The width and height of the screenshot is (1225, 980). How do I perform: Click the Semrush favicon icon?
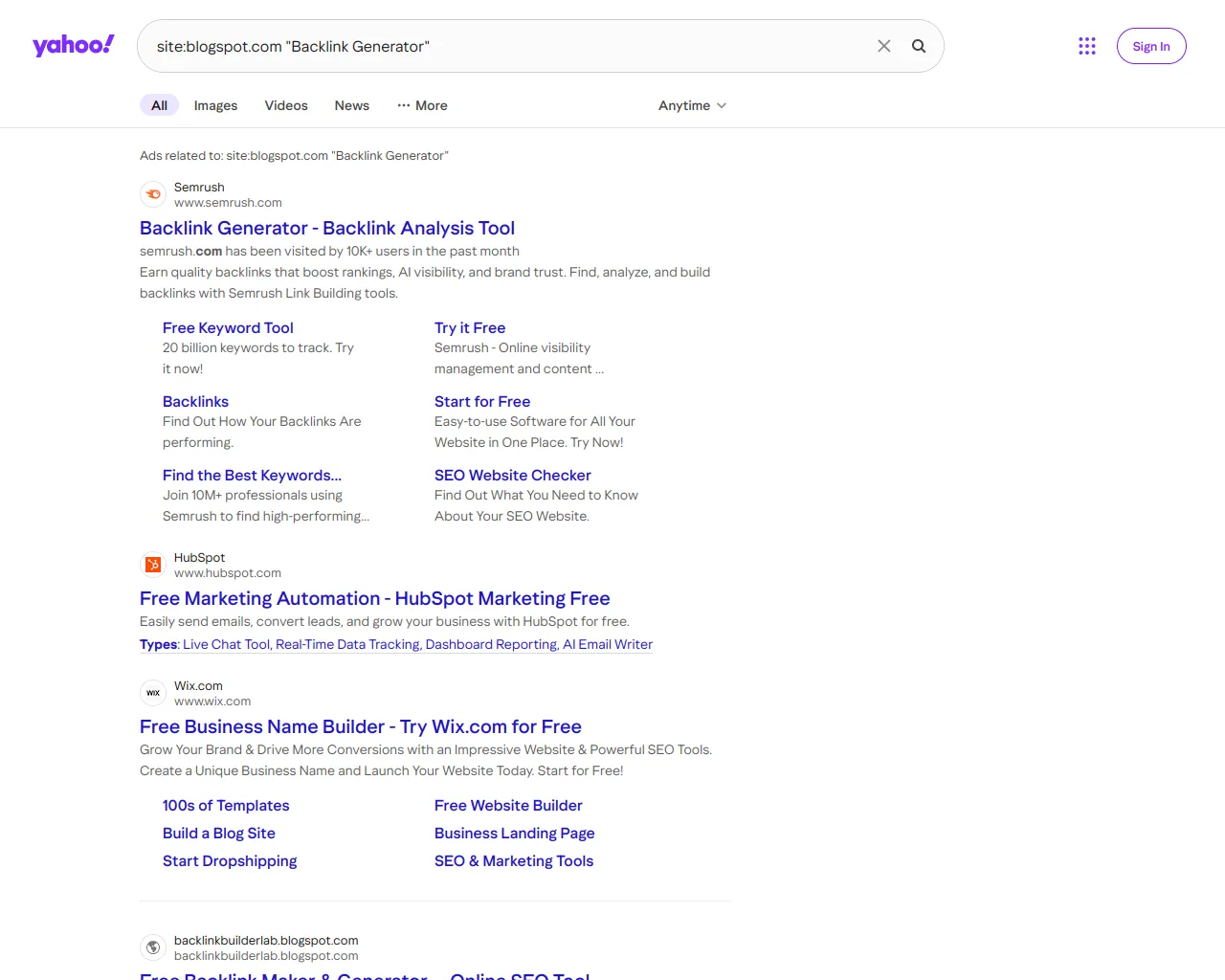click(x=153, y=194)
